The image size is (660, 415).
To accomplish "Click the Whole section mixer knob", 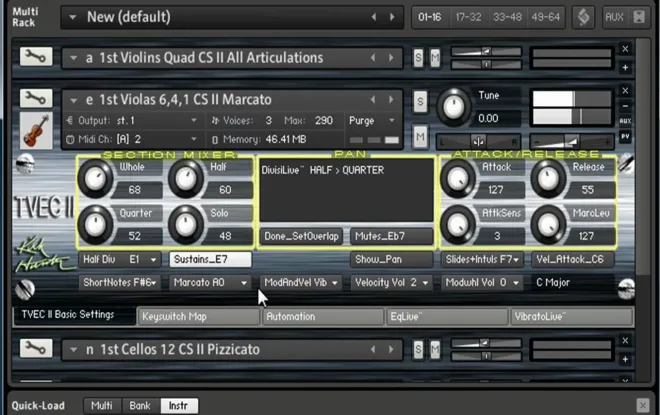I will 96,179.
